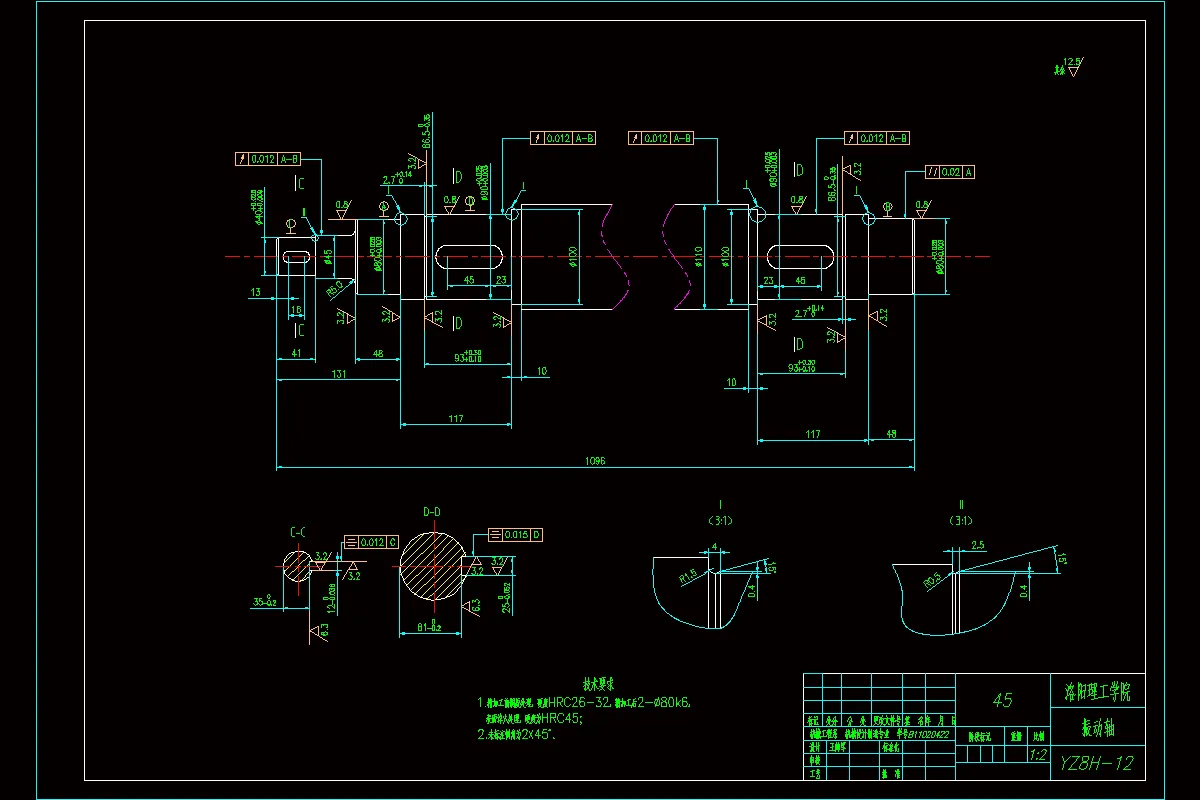Click the symmetry tolerance 0.015 D frame
The image size is (1200, 800).
[x=517, y=535]
